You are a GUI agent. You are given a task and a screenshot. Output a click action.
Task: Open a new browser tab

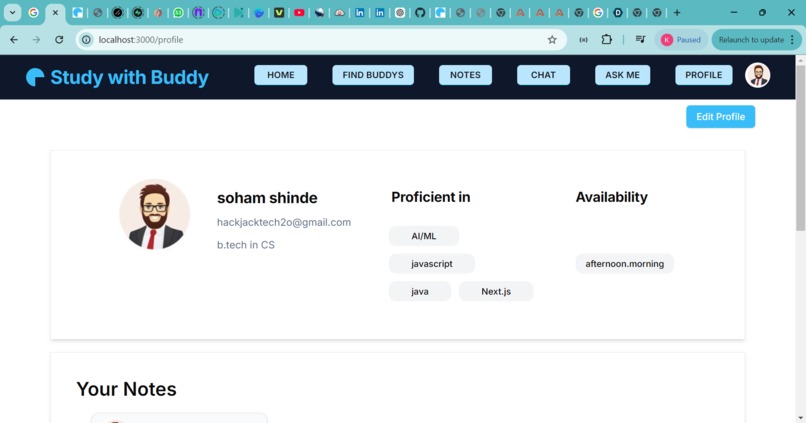(677, 13)
